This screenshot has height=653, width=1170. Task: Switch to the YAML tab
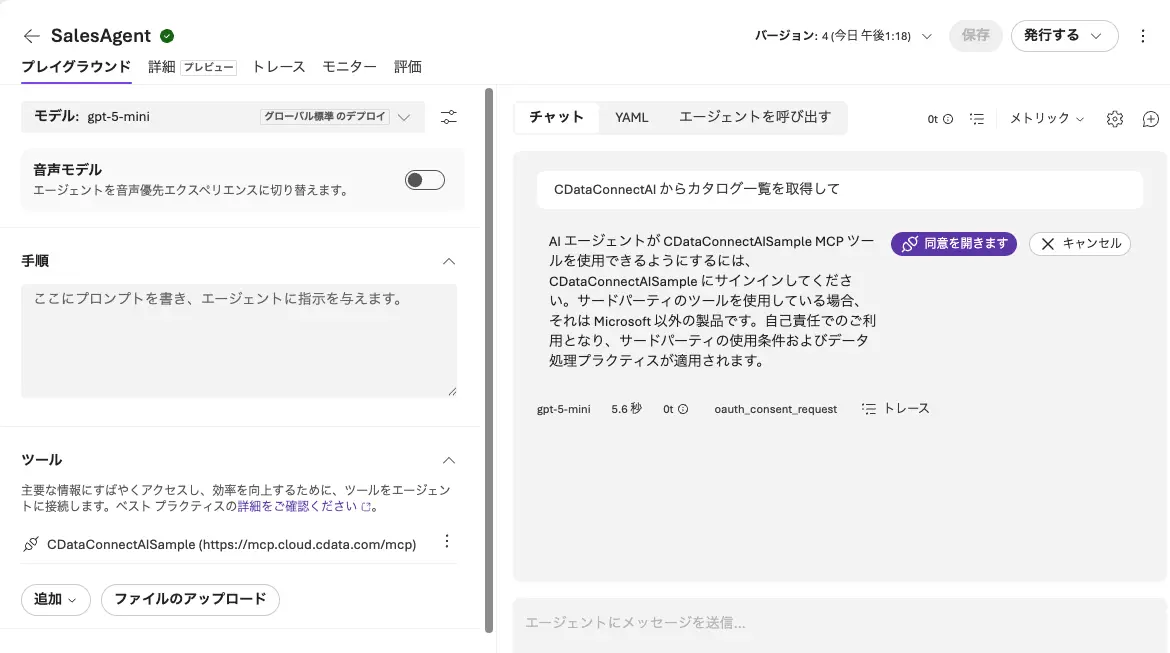631,117
